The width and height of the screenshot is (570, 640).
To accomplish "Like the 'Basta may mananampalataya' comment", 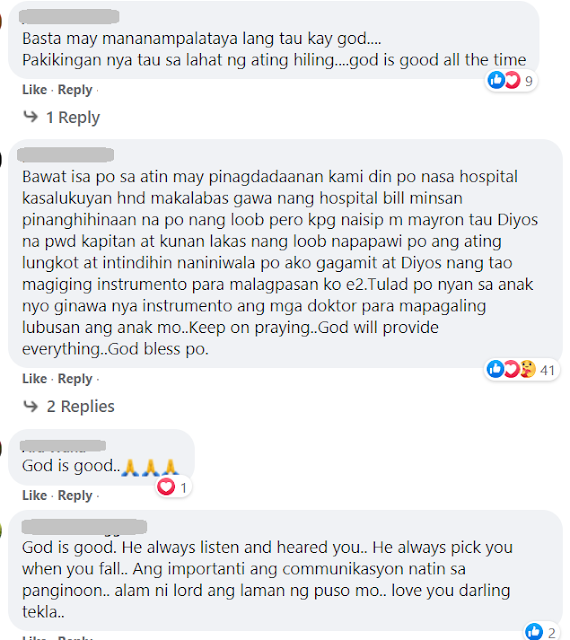I will point(34,89).
